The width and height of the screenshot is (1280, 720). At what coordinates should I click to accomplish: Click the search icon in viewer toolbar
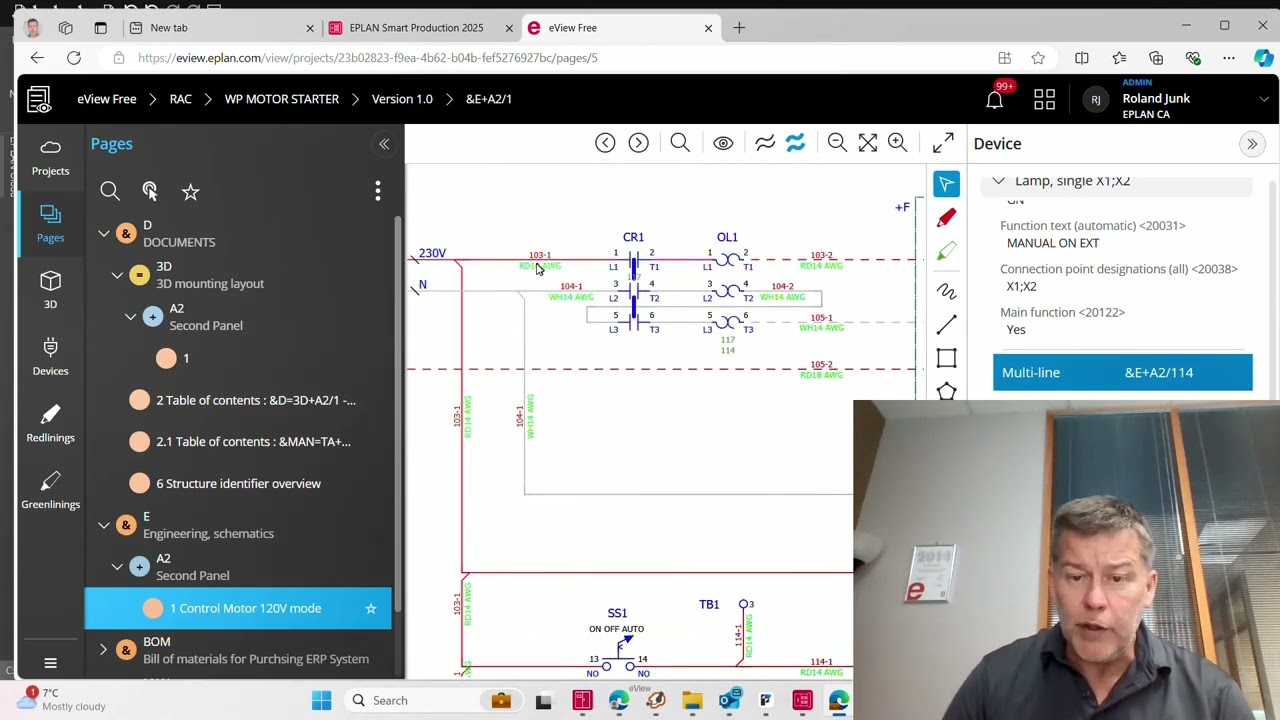coord(680,143)
